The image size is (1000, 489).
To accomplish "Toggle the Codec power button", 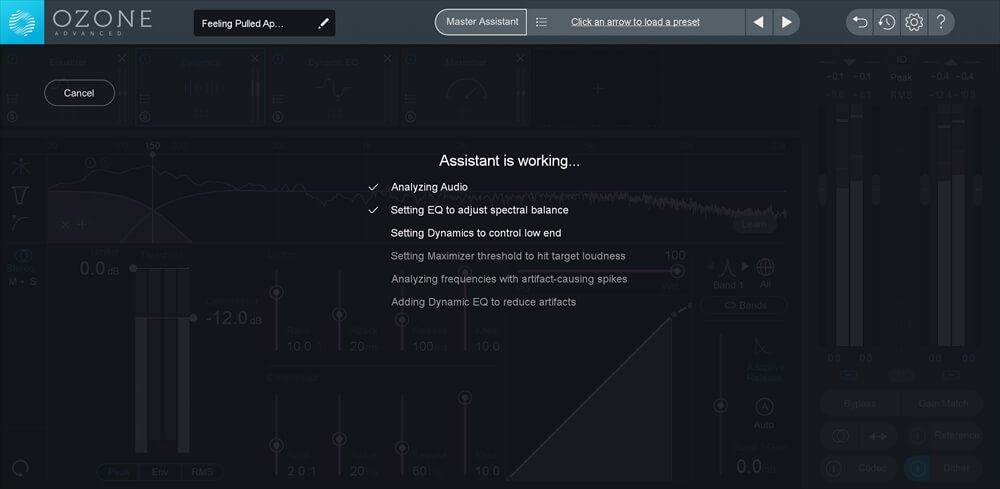I will [x=834, y=469].
